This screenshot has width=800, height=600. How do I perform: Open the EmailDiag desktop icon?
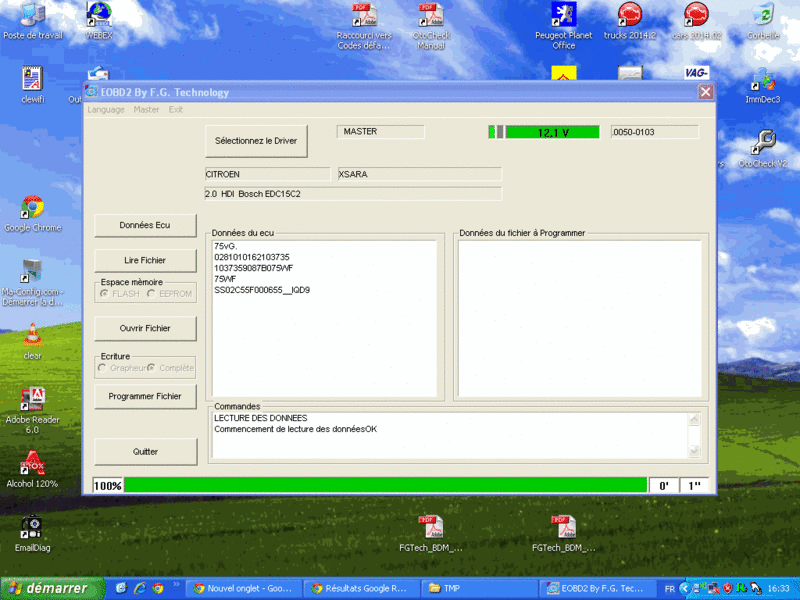(x=33, y=534)
